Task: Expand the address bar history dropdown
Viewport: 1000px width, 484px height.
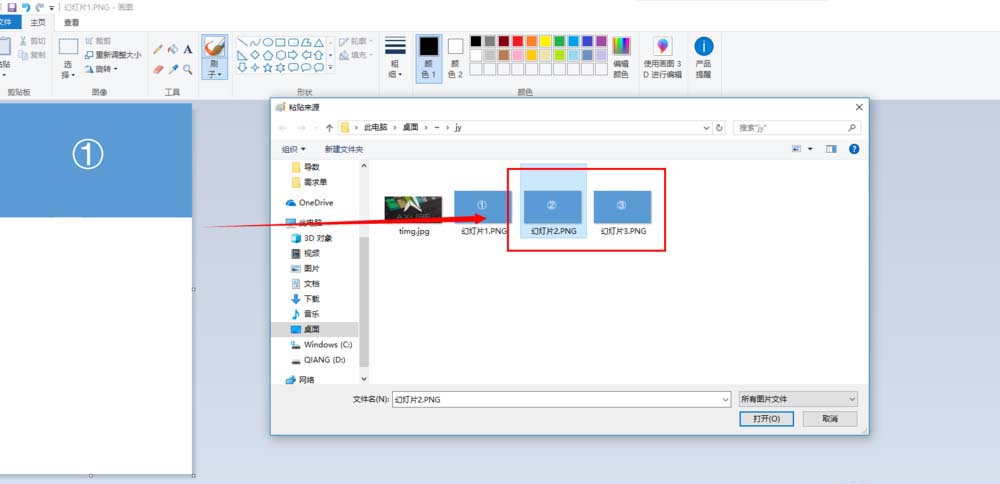Action: pyautogui.click(x=707, y=128)
